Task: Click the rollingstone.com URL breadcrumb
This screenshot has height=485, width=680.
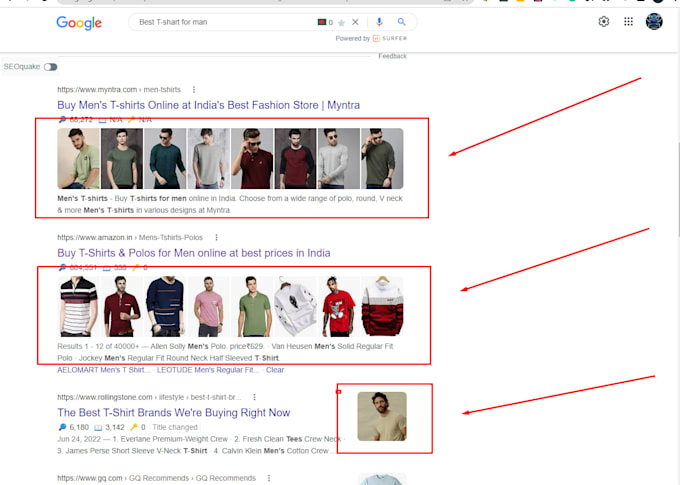Action: tap(149, 397)
